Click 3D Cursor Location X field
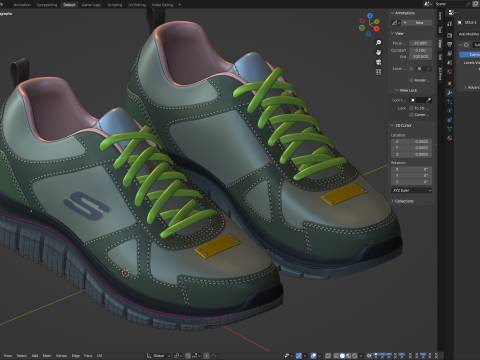Screen dimensions: 480x360 click(412, 141)
